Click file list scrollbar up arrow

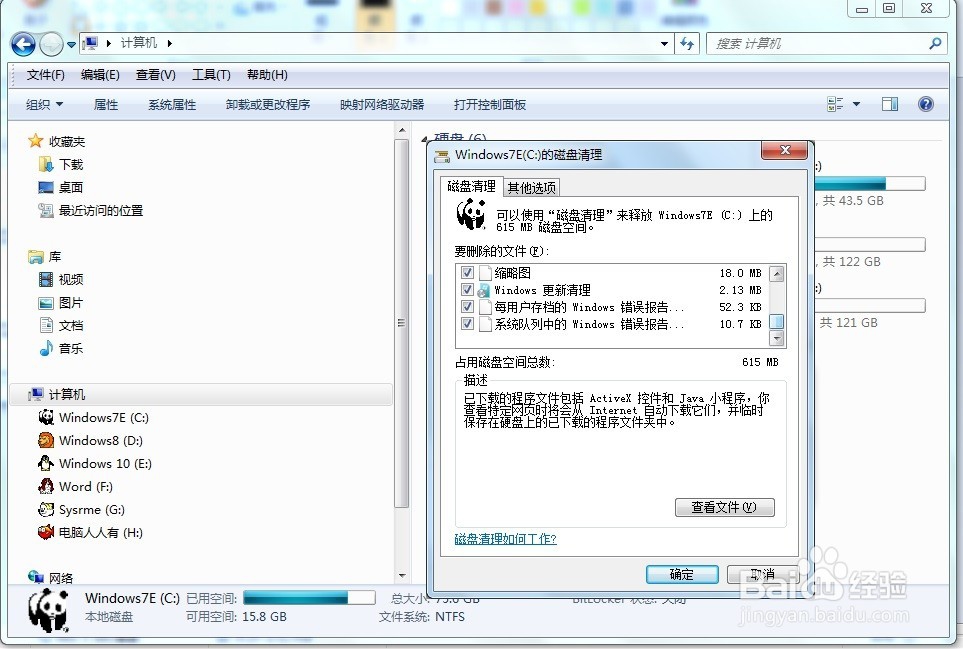pyautogui.click(x=777, y=273)
